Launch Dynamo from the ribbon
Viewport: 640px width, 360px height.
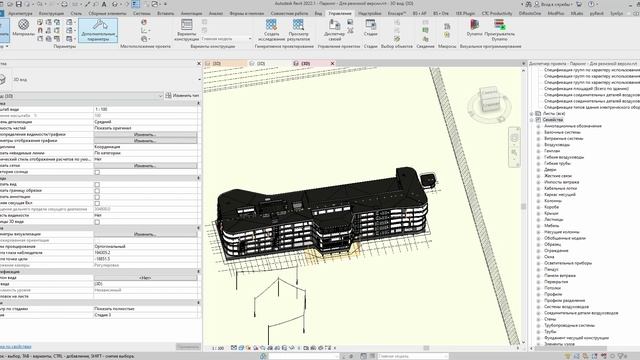(474, 27)
